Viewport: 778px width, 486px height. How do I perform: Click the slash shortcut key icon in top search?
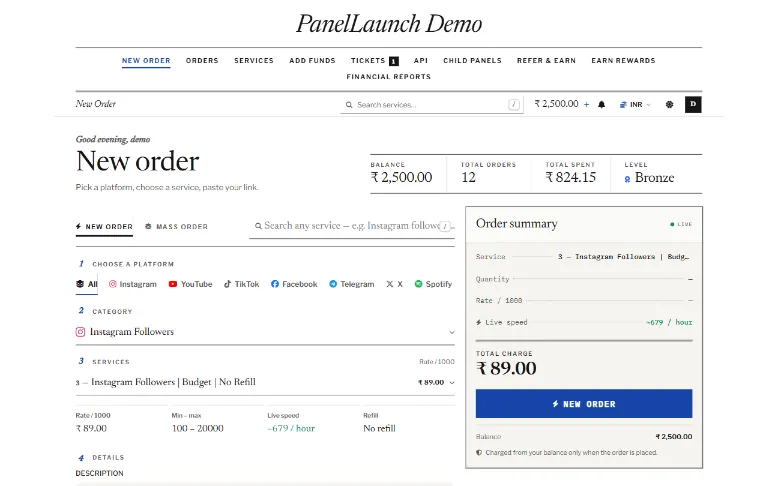(x=514, y=104)
